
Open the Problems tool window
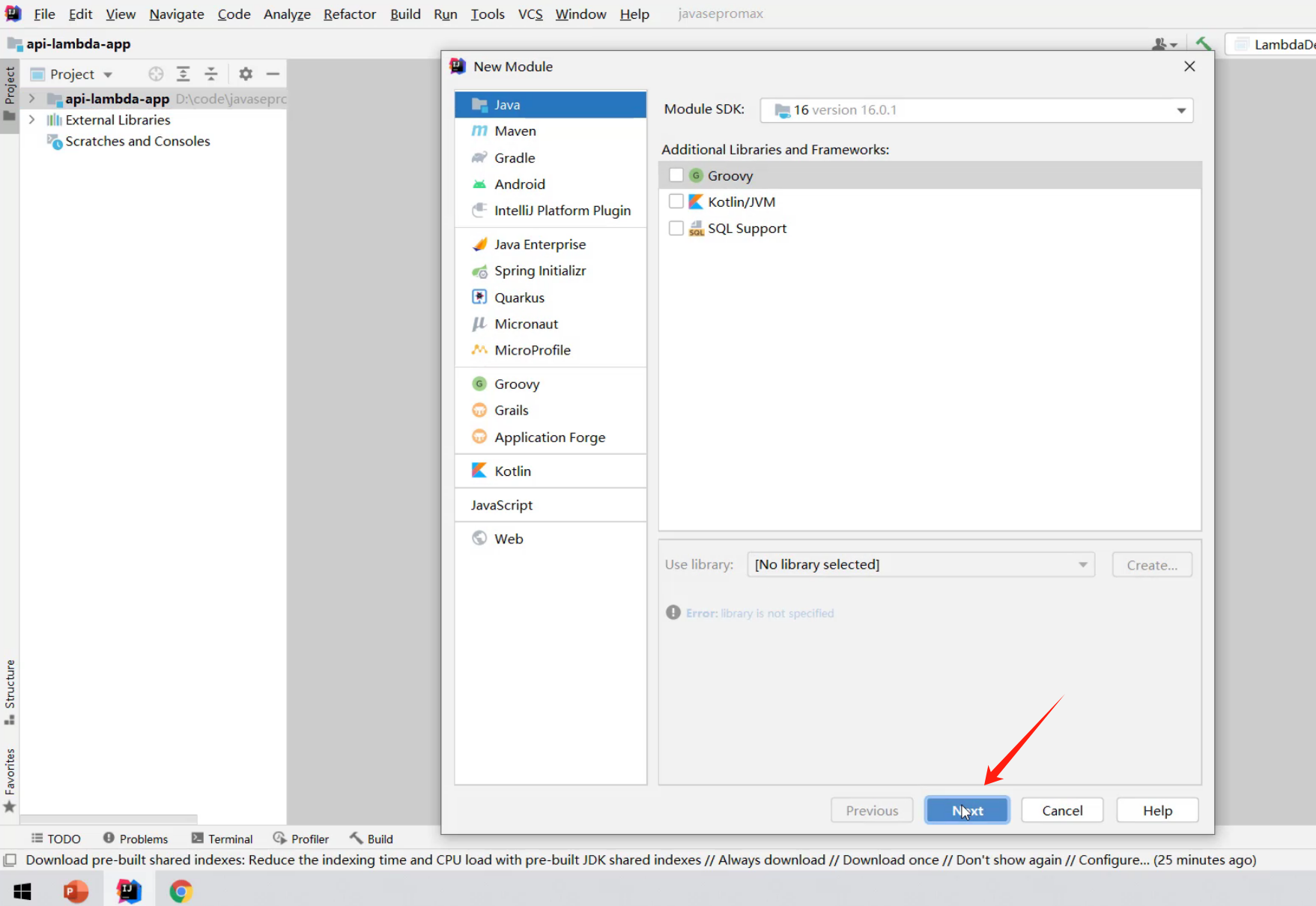click(136, 839)
